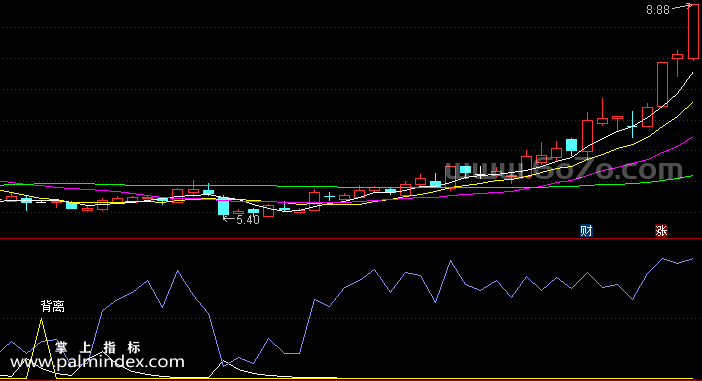Screen dimensions: 702x381
Task: Click the yellow divergence spike peak
Action: click(x=42, y=320)
